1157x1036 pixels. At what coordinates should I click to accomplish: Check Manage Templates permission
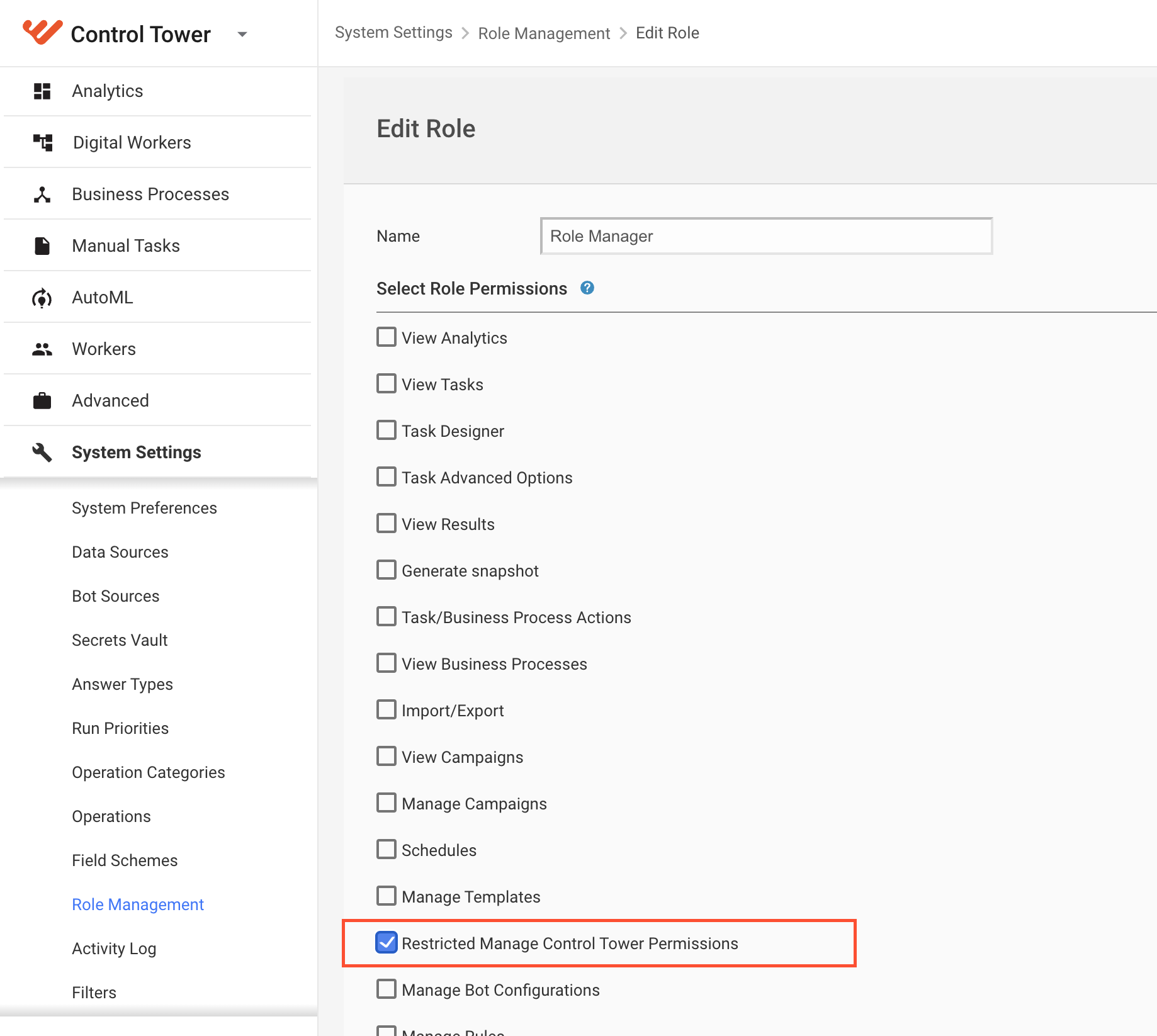coord(387,896)
